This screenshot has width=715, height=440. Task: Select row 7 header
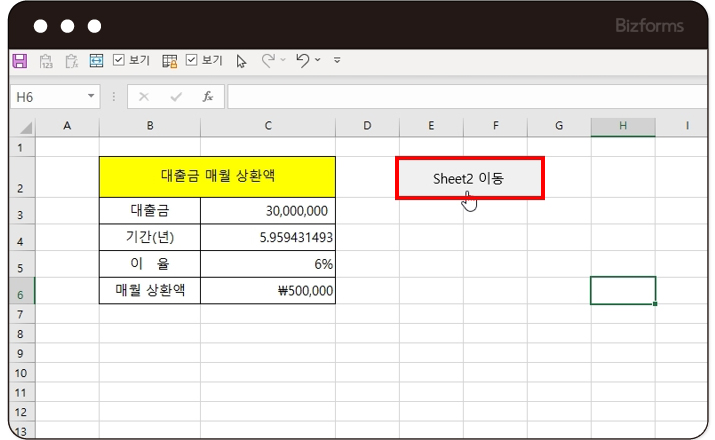(22, 314)
